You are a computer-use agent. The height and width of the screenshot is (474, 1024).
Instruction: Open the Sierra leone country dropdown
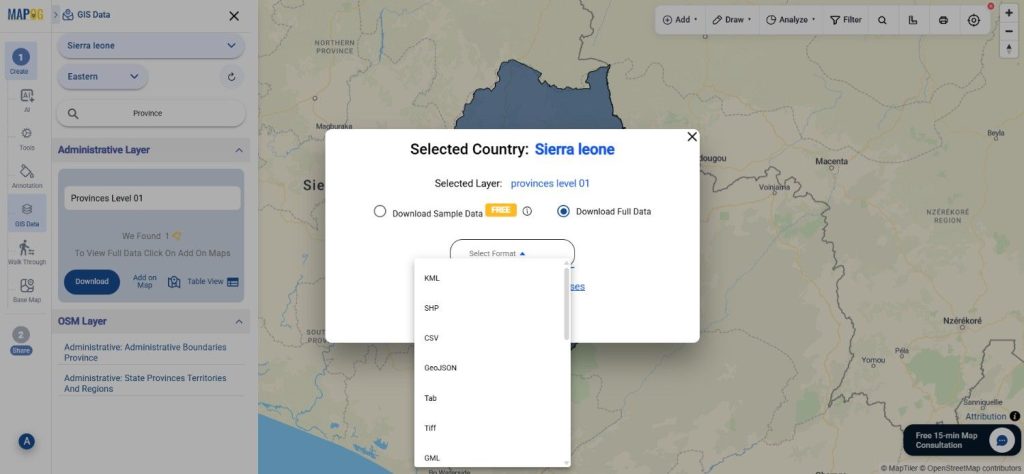pos(151,46)
